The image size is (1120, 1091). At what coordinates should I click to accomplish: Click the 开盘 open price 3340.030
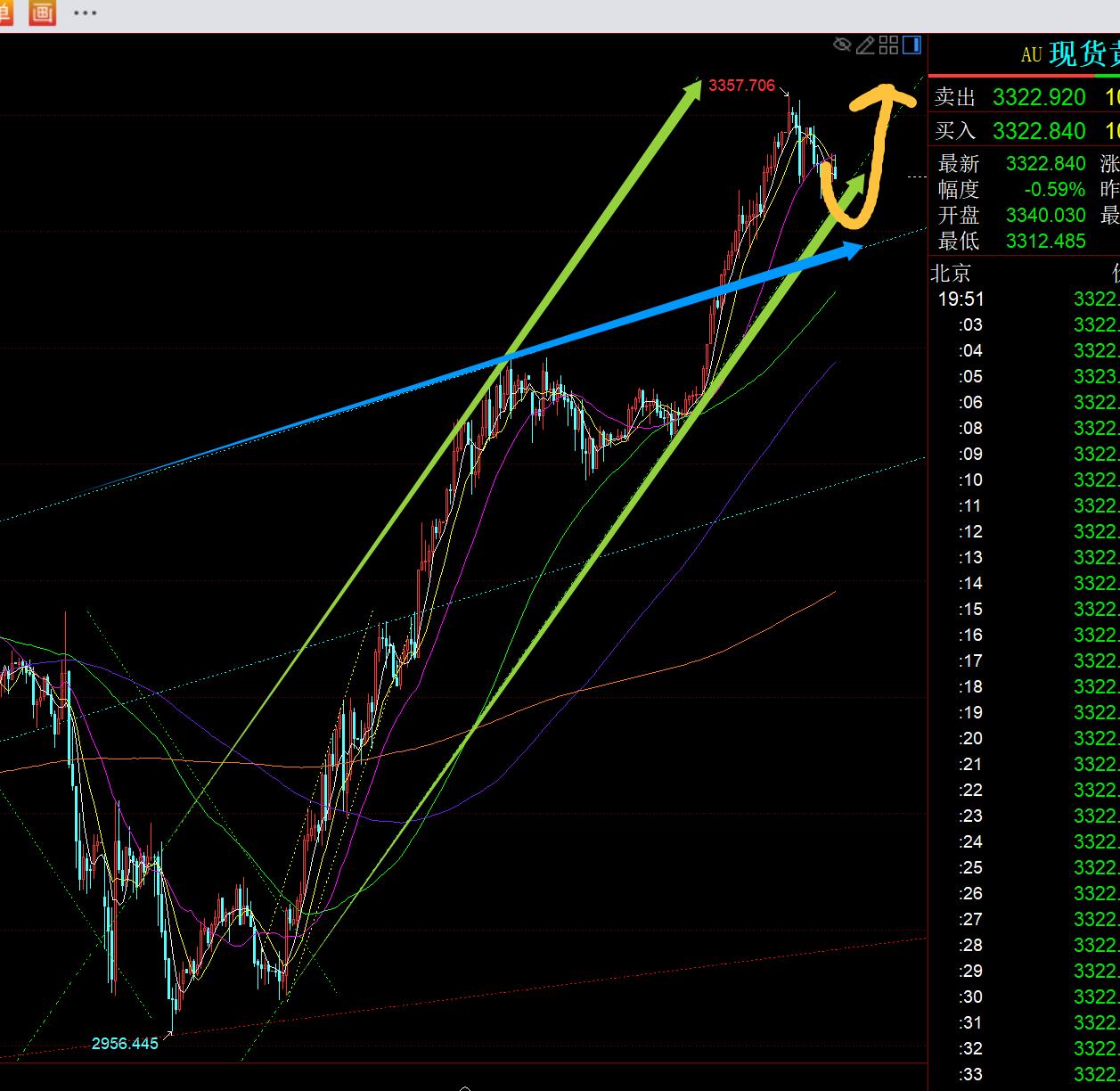pyautogui.click(x=1045, y=216)
